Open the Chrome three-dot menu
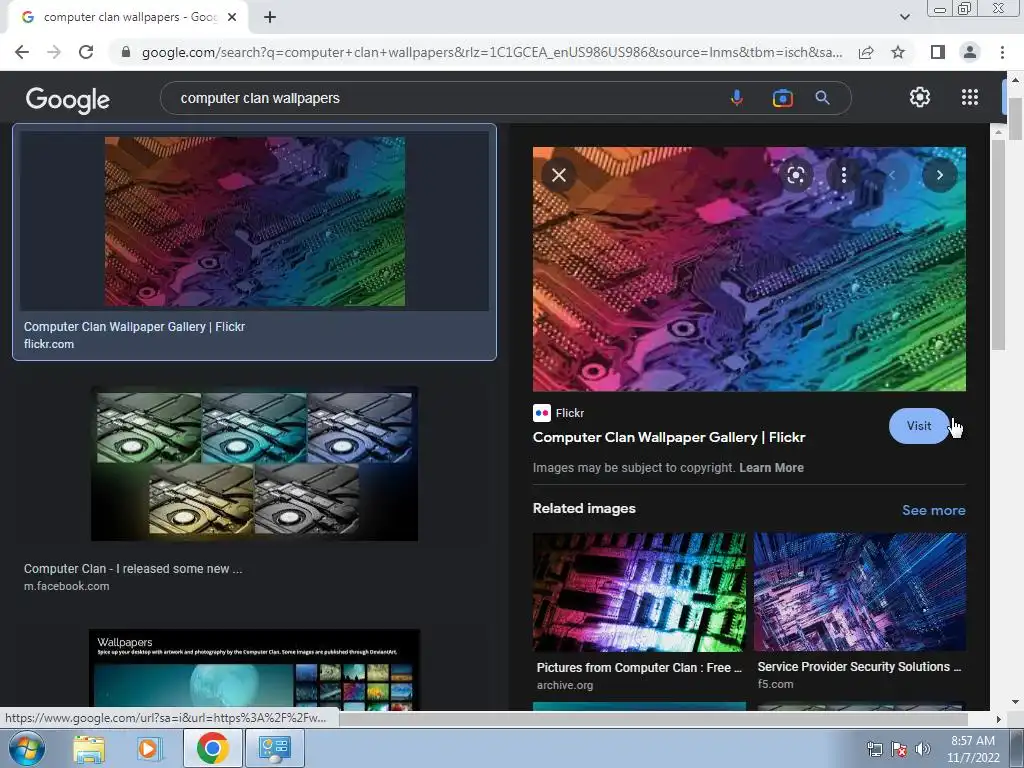 1002,52
